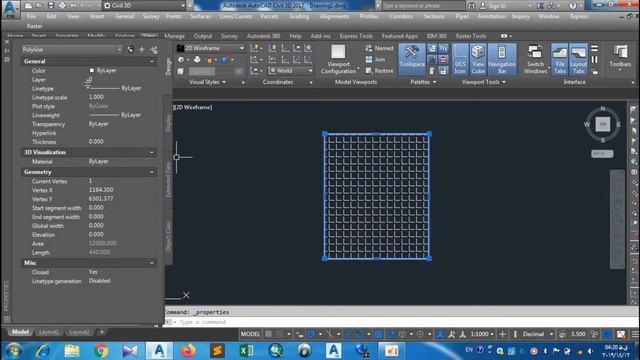Click the WCS dropdown below ViewCube
This screenshot has width=640, height=360.
pyautogui.click(x=602, y=154)
